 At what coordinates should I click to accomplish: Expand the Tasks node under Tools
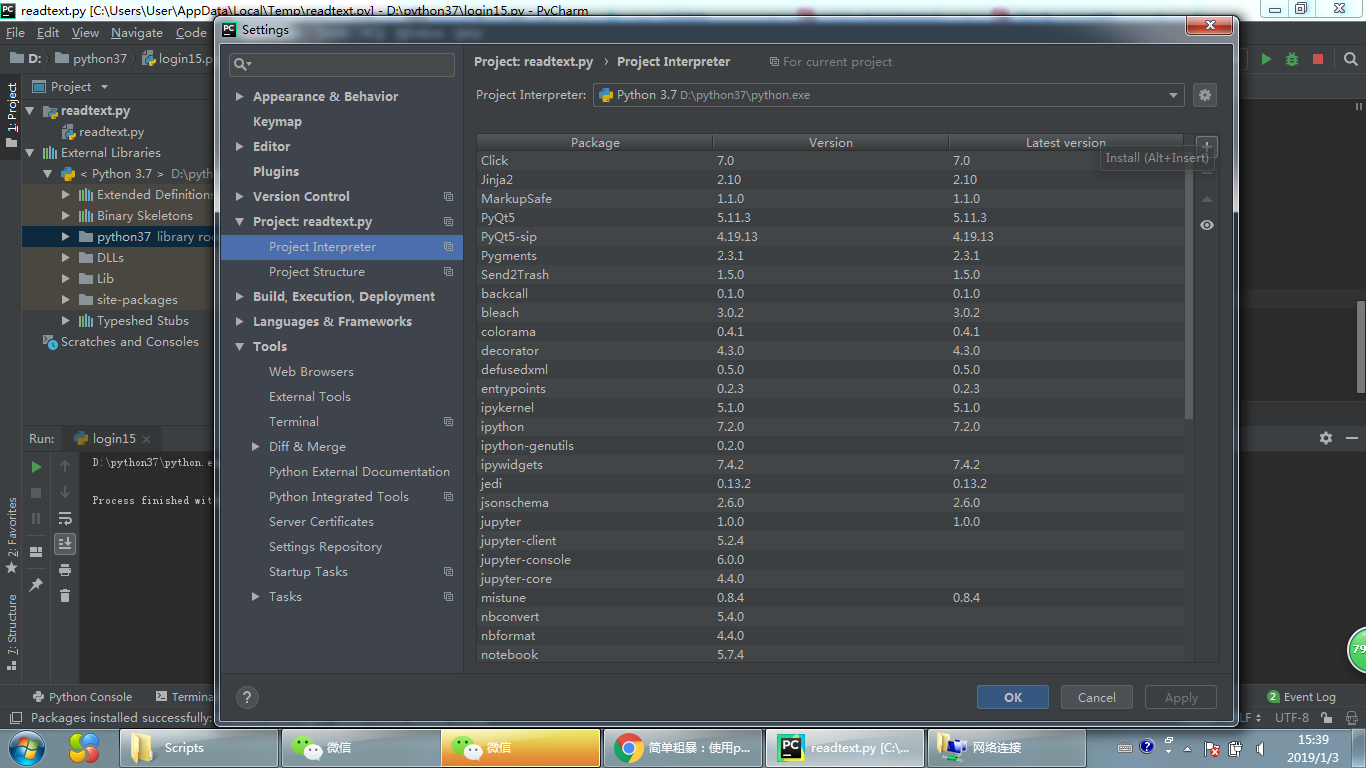[x=256, y=596]
